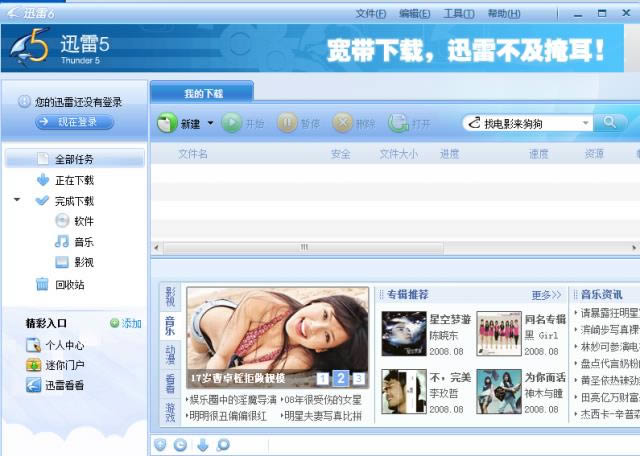This screenshot has height=456, width=640.
Task: Expand the search box dropdown arrow
Action: pos(585,123)
